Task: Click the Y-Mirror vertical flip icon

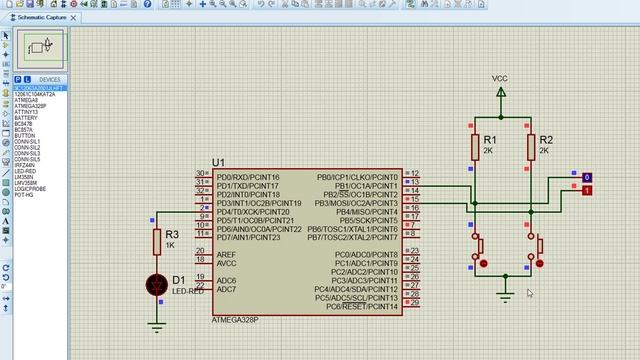Action: coord(6,309)
